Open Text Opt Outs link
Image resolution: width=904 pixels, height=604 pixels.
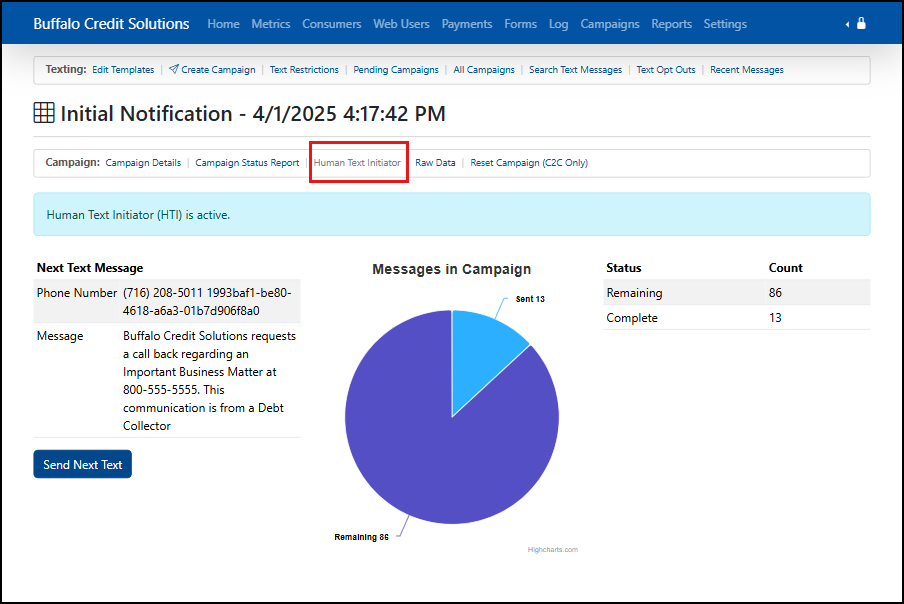tap(666, 70)
